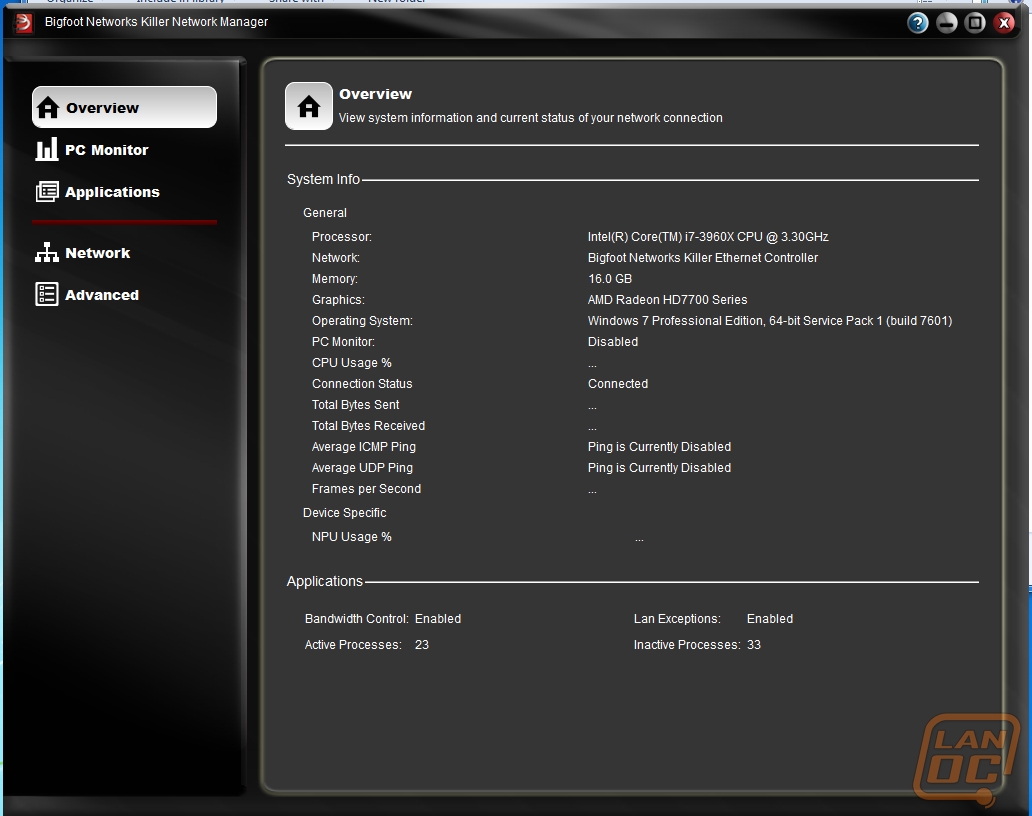Click the CPU Usage % label
Viewport: 1032px width, 816px height.
pyautogui.click(x=351, y=363)
